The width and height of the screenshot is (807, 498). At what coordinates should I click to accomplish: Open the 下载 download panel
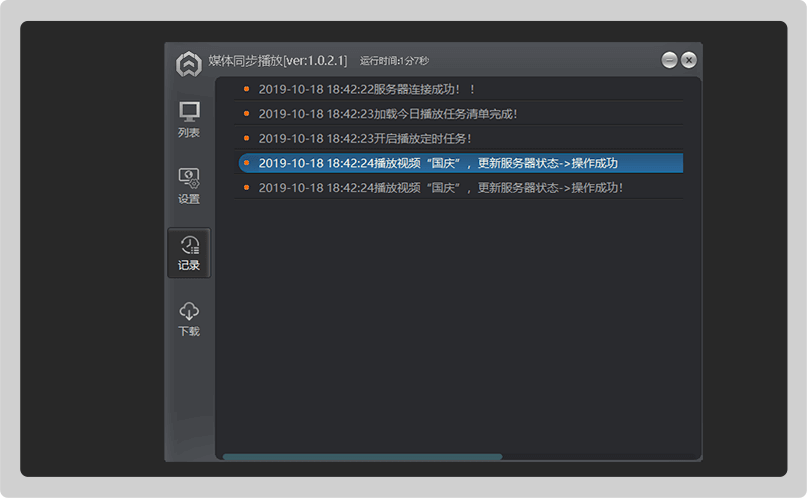coord(189,319)
